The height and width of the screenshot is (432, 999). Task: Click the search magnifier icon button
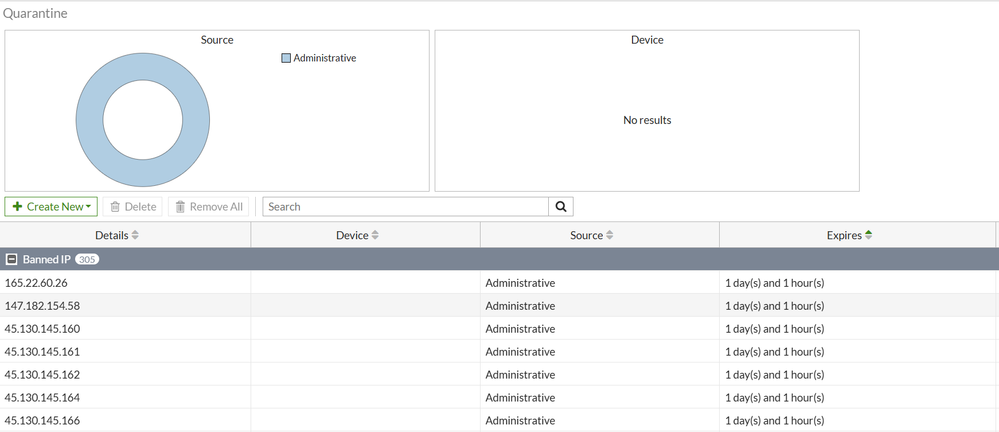point(561,207)
